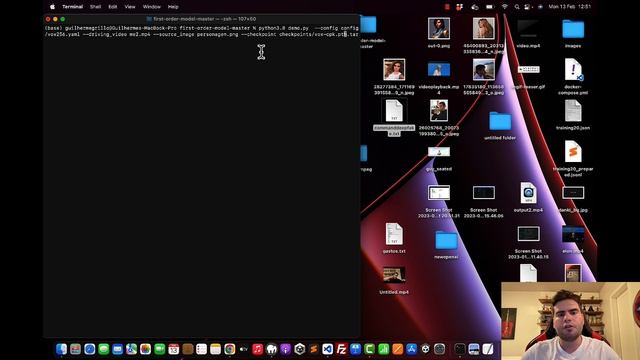This screenshot has width=640, height=360.
Task: Open the Help menu
Action: [x=173, y=7]
